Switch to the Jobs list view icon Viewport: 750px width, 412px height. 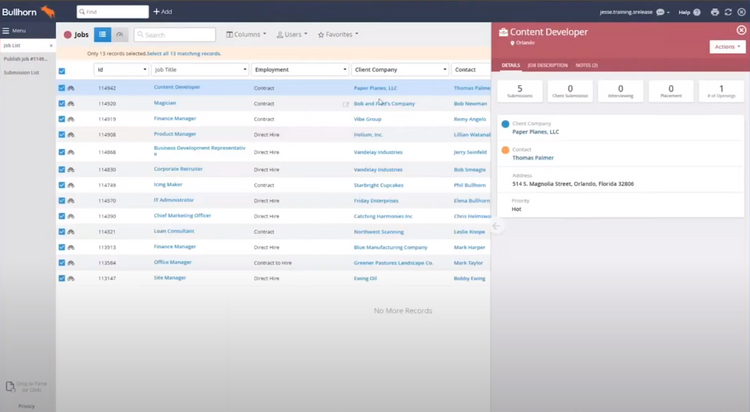click(102, 34)
